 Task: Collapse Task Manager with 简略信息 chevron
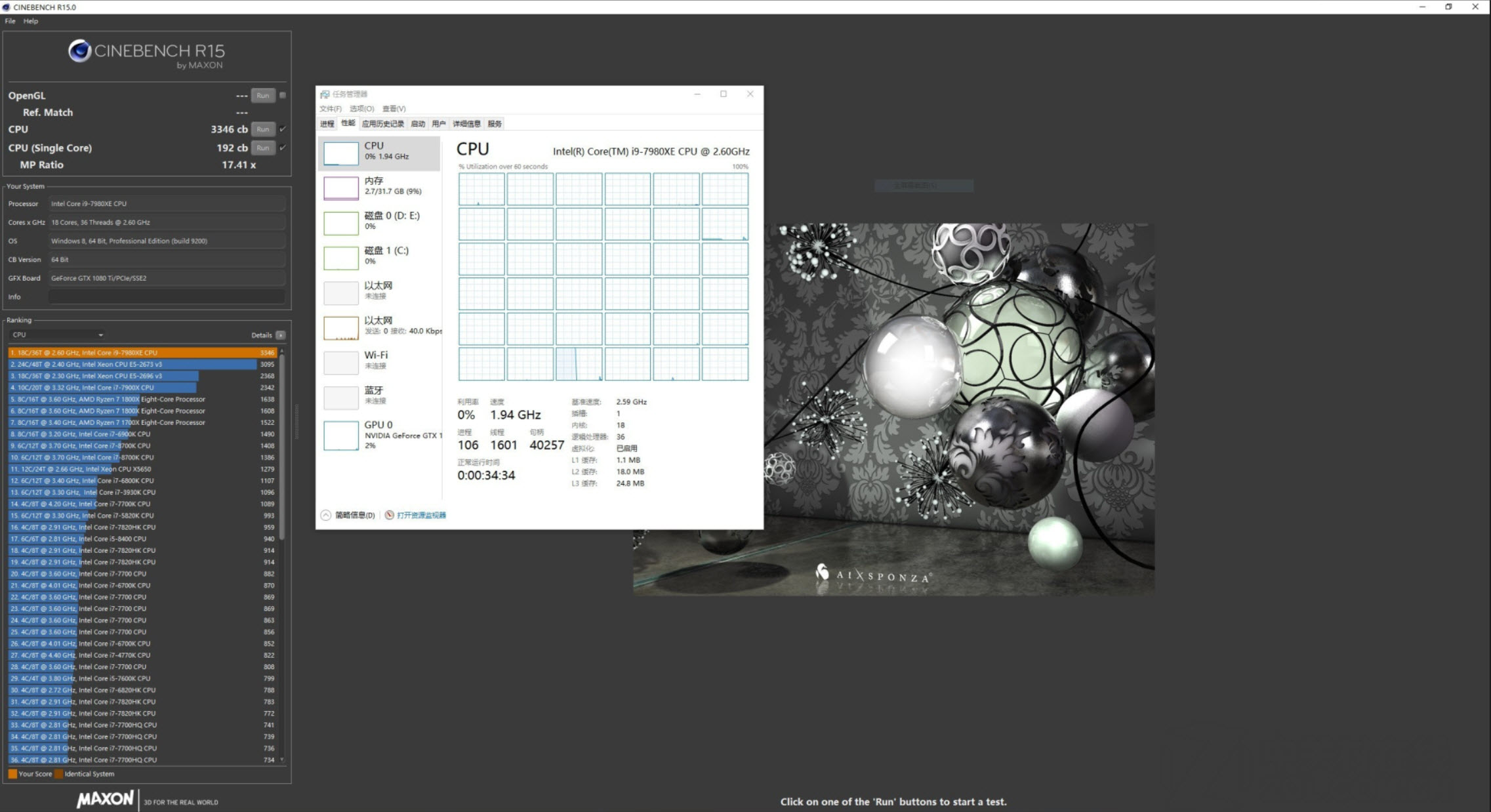click(x=326, y=515)
